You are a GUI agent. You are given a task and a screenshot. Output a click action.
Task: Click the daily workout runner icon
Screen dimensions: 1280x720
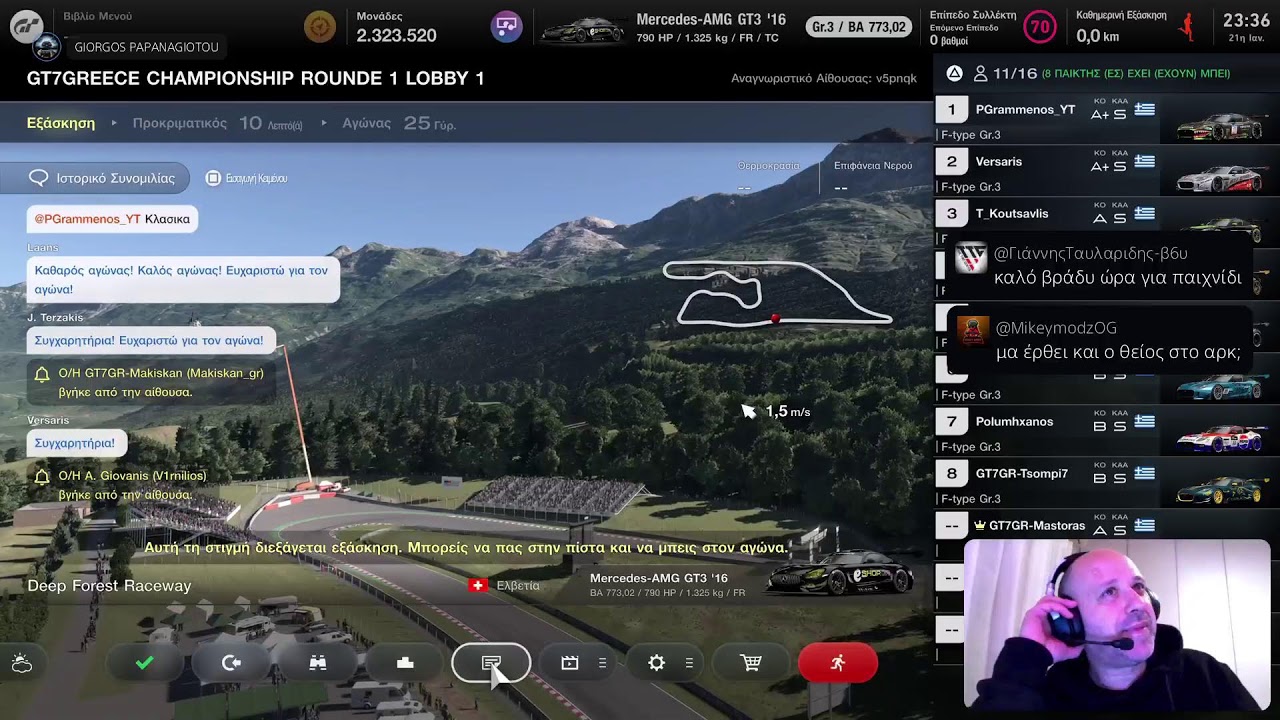tap(1188, 27)
